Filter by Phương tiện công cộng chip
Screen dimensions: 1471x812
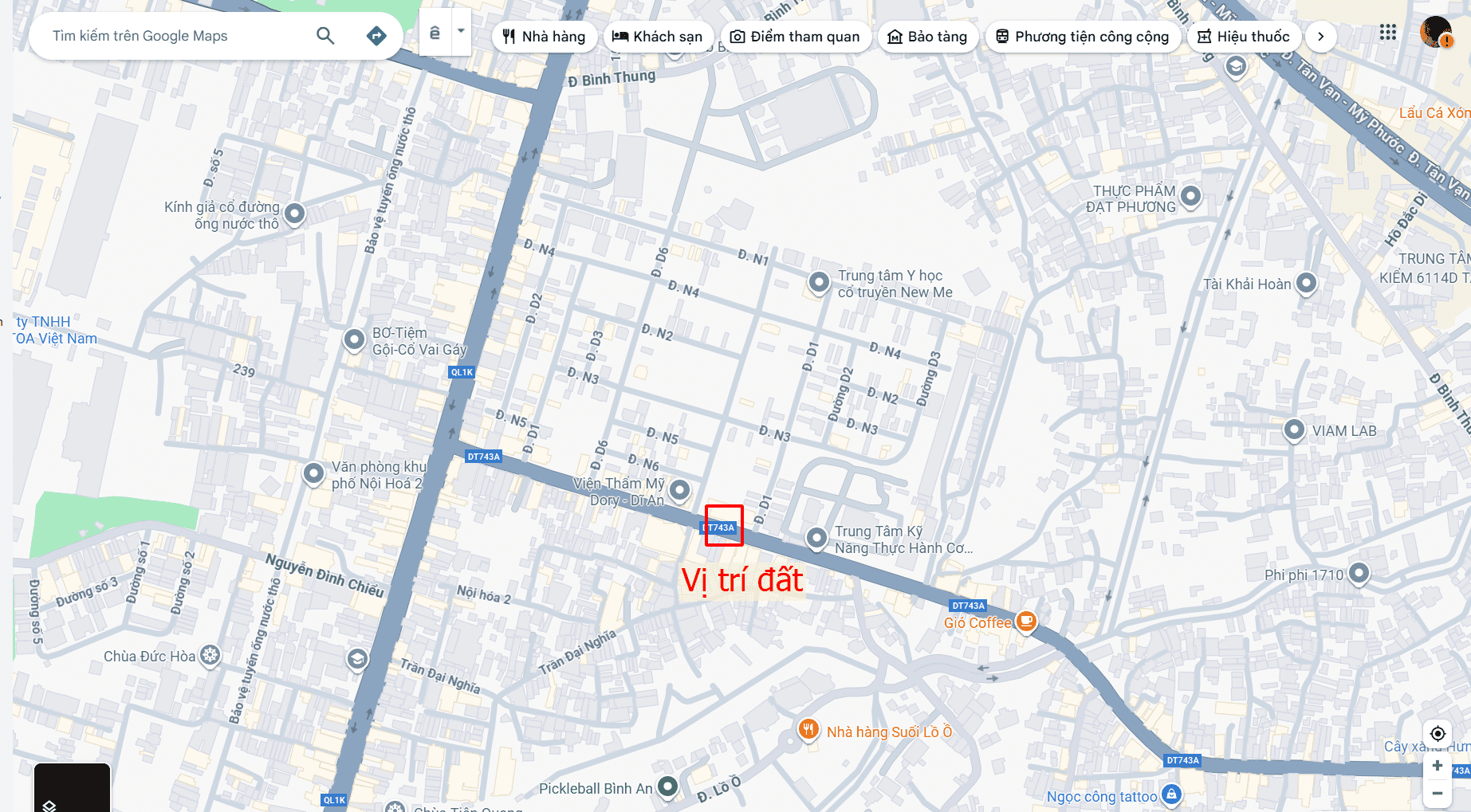[1083, 37]
